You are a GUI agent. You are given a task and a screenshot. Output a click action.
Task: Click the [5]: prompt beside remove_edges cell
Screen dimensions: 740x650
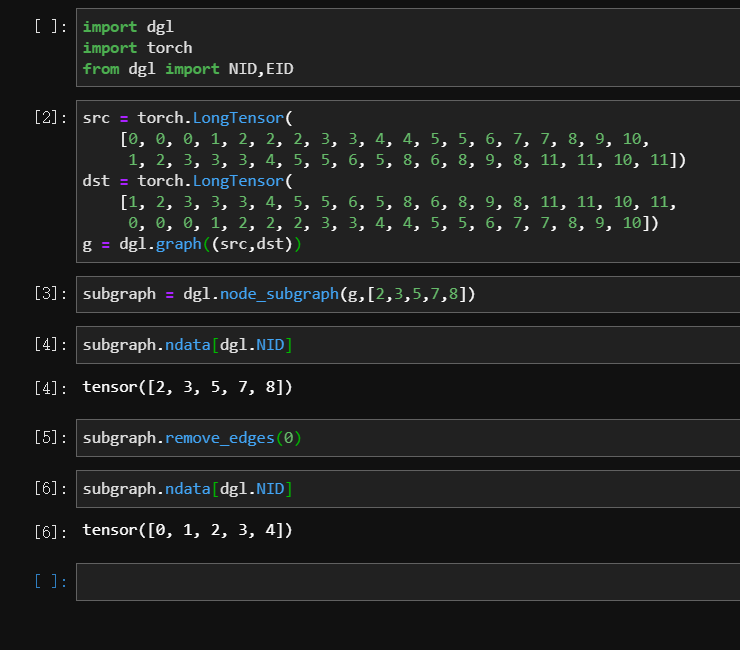pyautogui.click(x=50, y=438)
